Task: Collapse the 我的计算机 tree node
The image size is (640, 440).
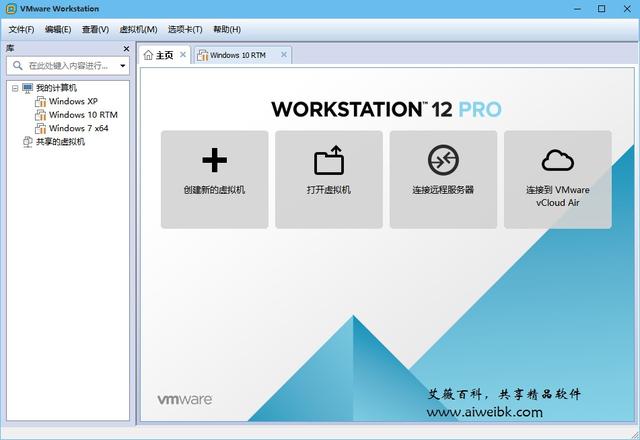Action: point(15,88)
